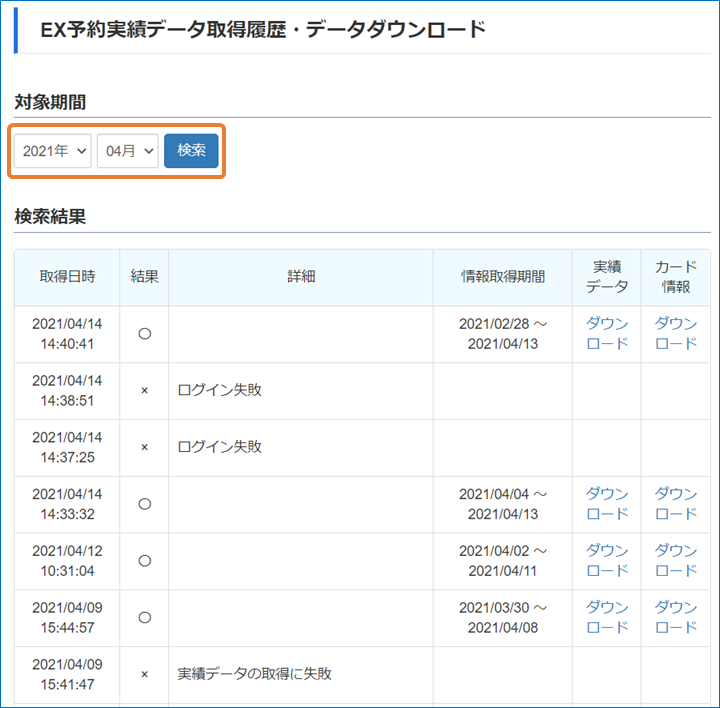Download 実績データ for the 2021/04/14 14:33:32 entry
The height and width of the screenshot is (708, 720).
607,504
